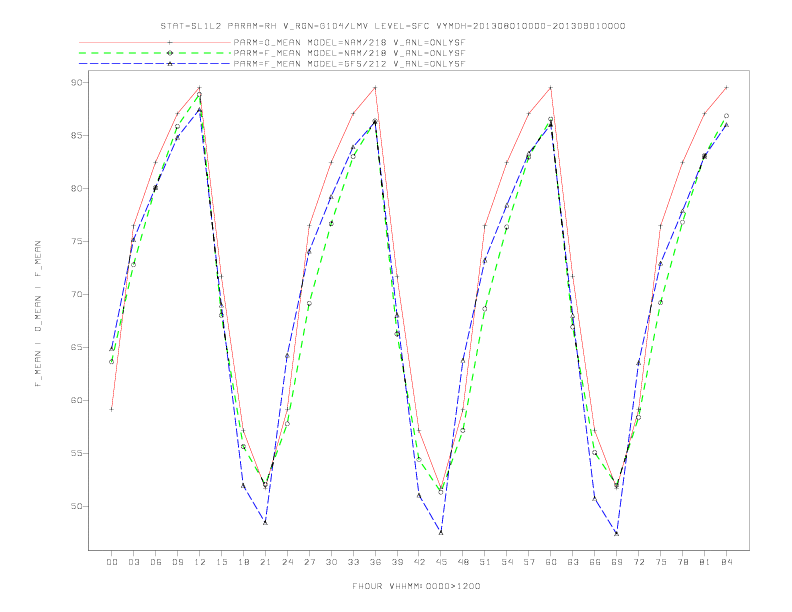Click the triangle marker on the blue legend line
Viewport: 792px width, 612px height.
coord(170,64)
